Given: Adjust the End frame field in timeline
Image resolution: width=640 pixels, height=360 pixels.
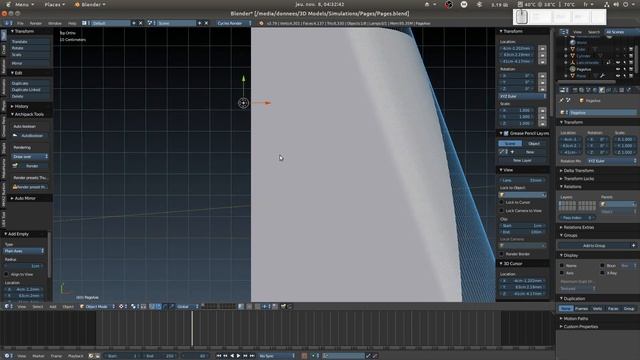Looking at the screenshot, I should click(160, 356).
